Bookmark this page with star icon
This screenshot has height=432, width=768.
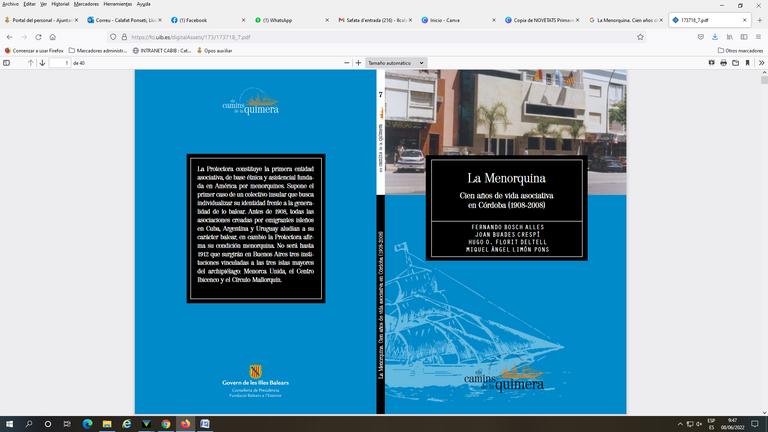pos(640,37)
